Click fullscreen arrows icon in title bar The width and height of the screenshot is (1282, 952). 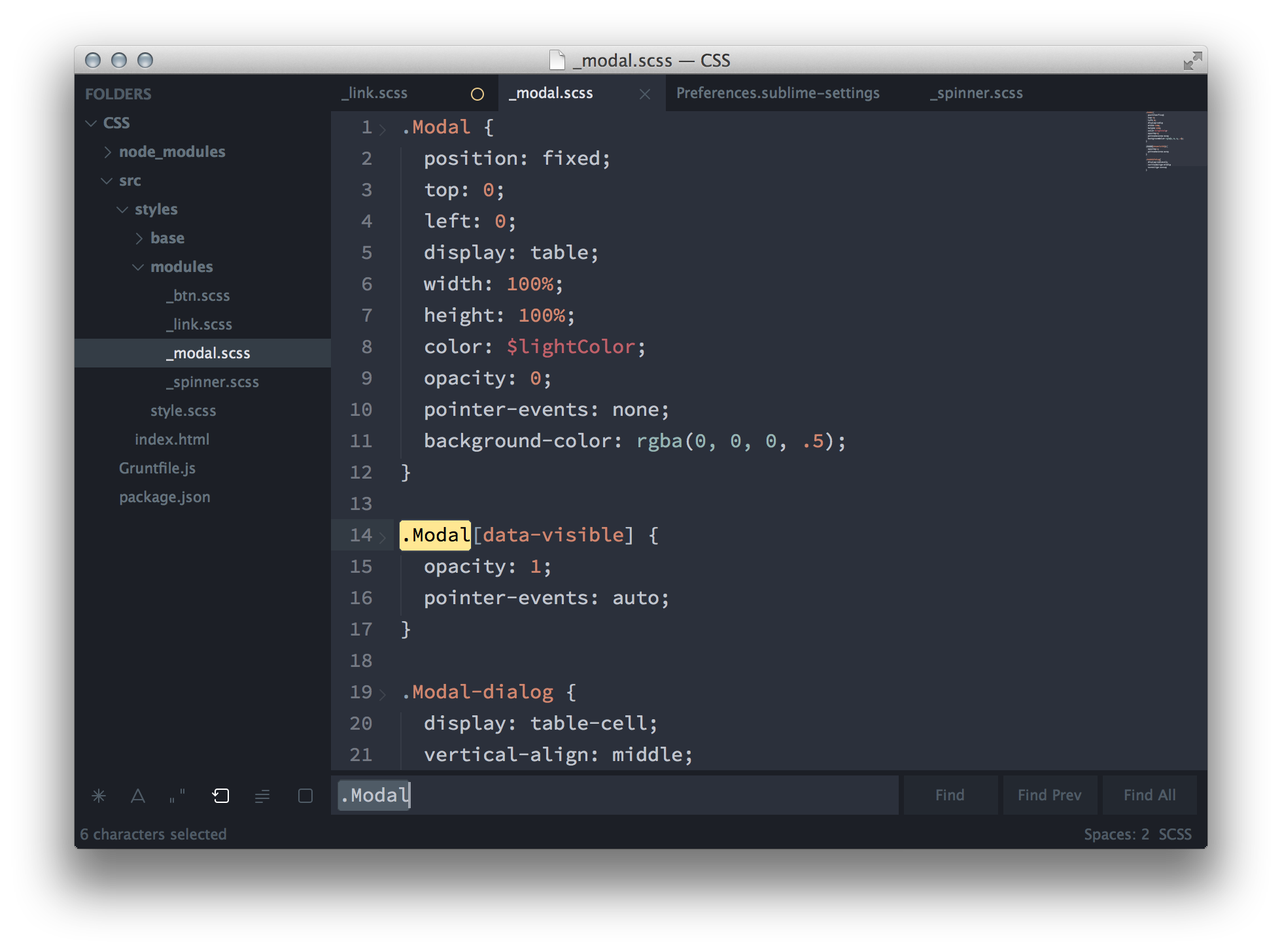point(1192,61)
